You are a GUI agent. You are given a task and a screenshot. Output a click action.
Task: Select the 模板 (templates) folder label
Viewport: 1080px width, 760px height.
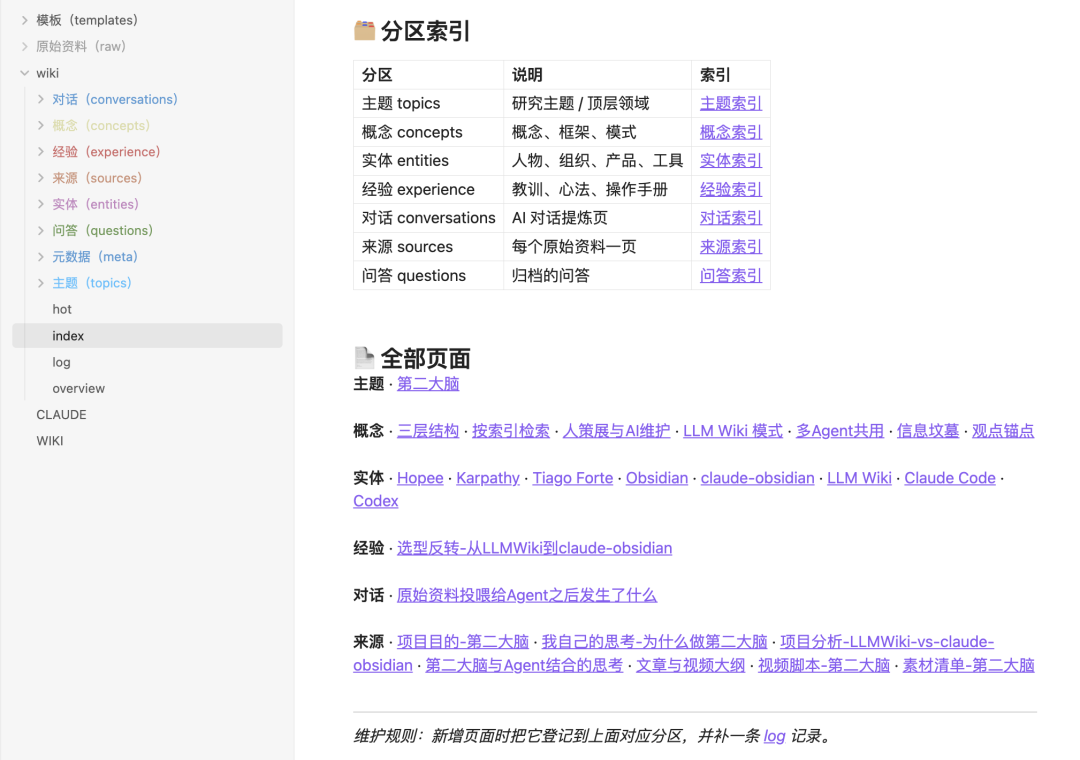pyautogui.click(x=87, y=20)
